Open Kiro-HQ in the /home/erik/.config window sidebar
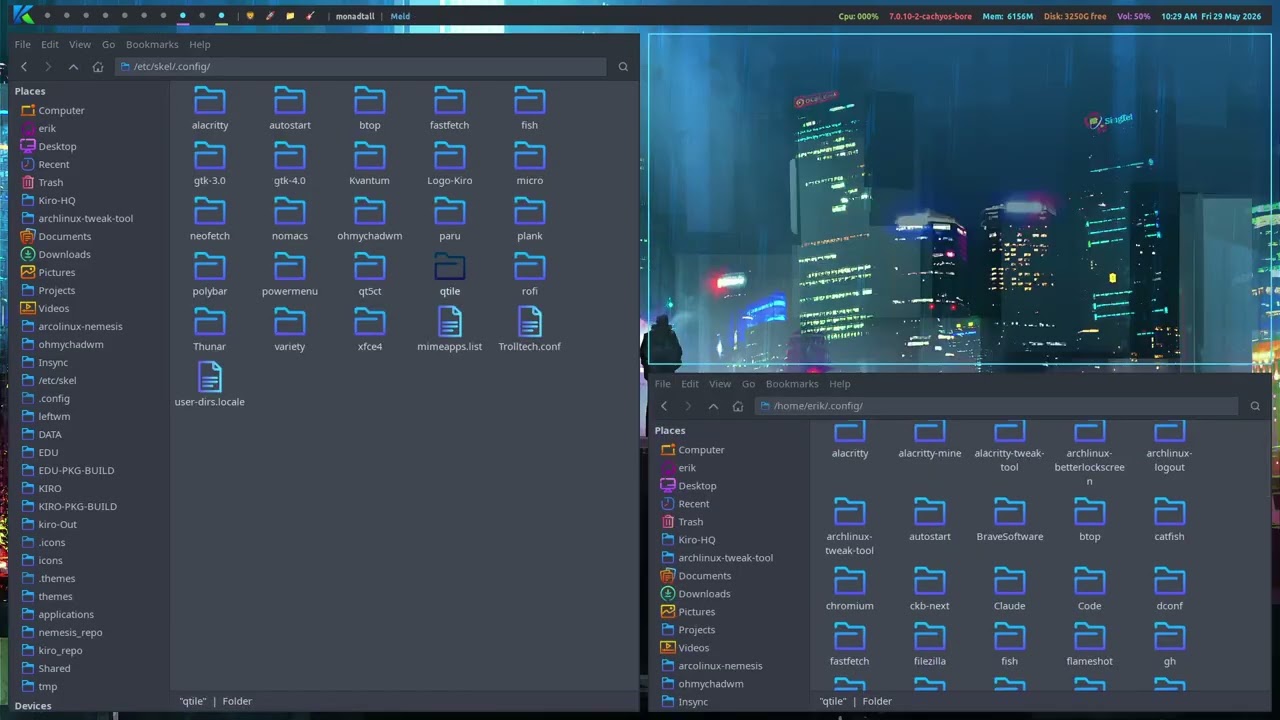Viewport: 1280px width, 720px height. [x=697, y=540]
